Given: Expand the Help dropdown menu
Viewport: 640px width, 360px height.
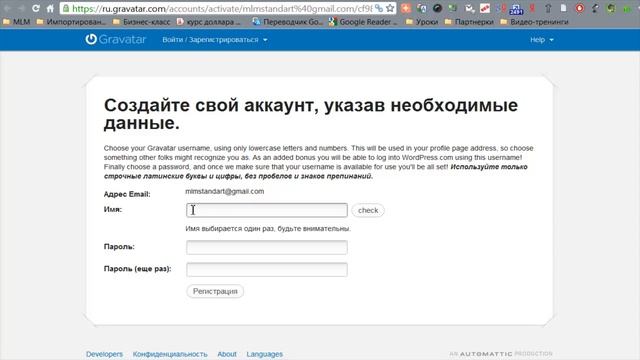Looking at the screenshot, I should coord(542,40).
